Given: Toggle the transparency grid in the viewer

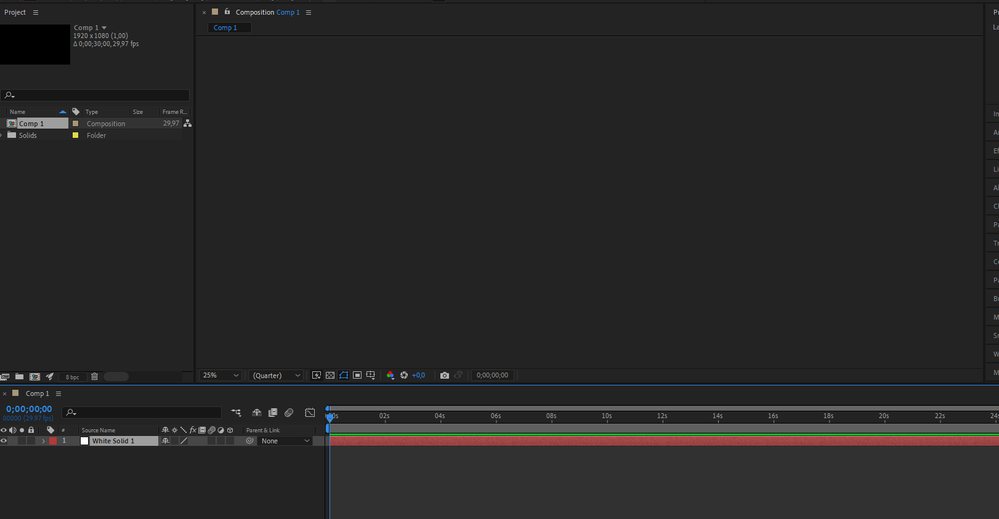Looking at the screenshot, I should 330,375.
